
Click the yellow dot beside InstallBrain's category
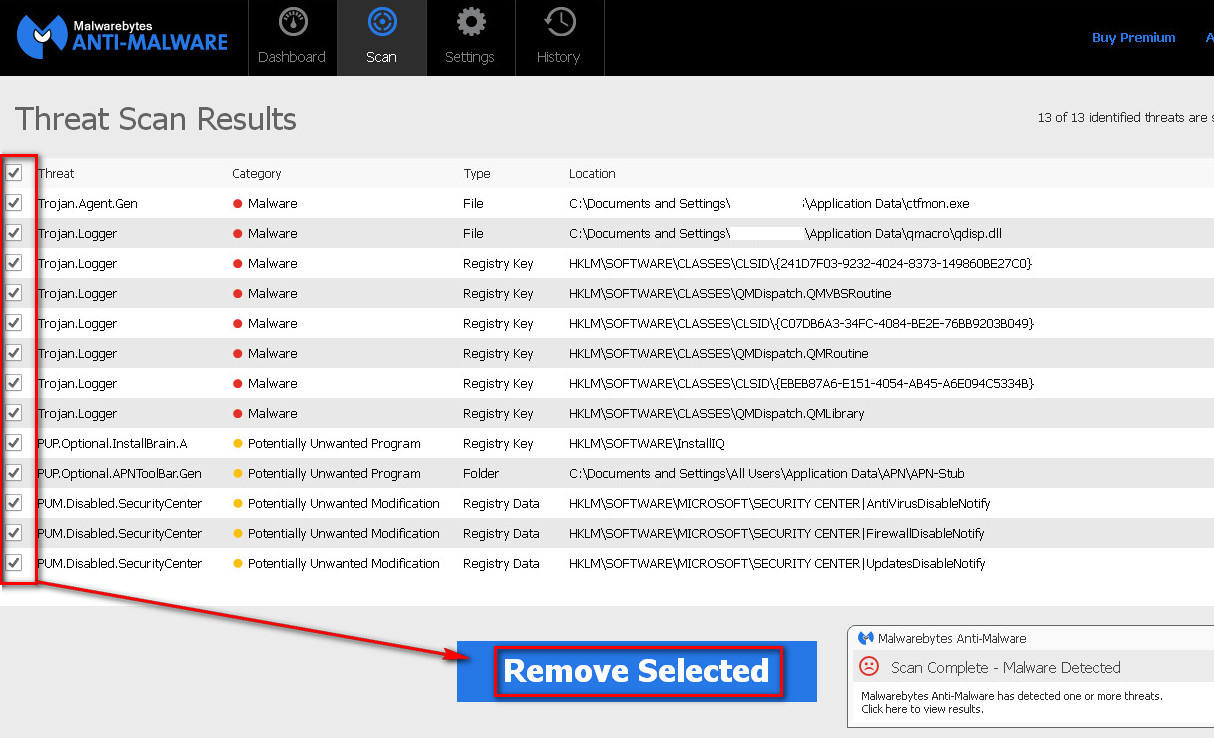point(238,444)
